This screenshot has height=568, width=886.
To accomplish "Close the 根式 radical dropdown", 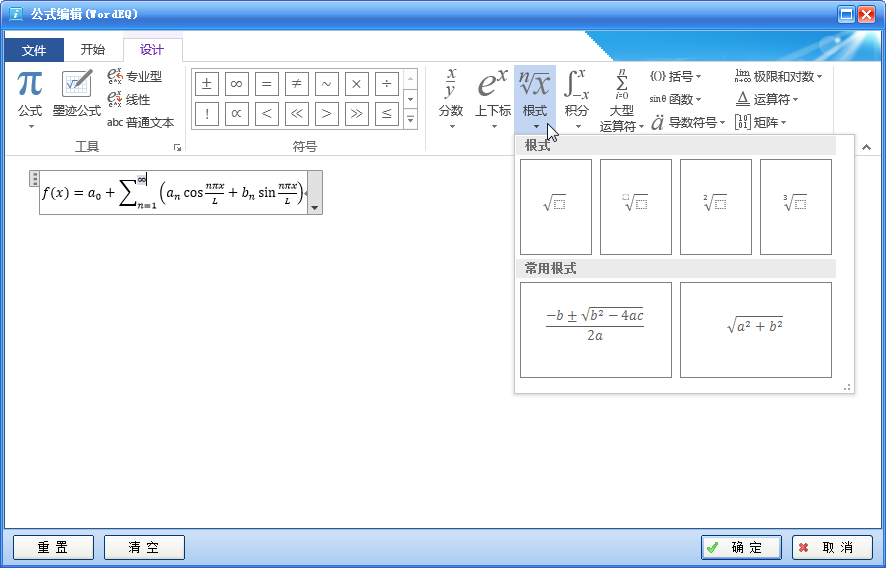I will click(535, 99).
